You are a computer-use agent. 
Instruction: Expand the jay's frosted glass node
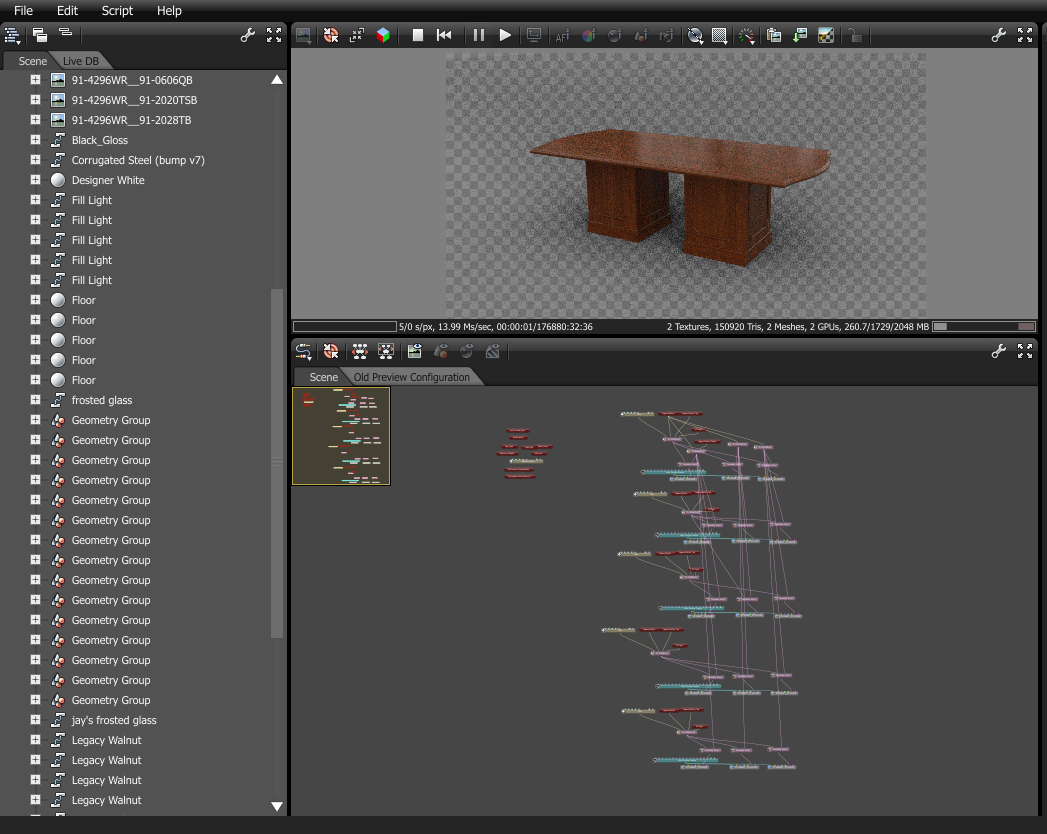[35, 719]
